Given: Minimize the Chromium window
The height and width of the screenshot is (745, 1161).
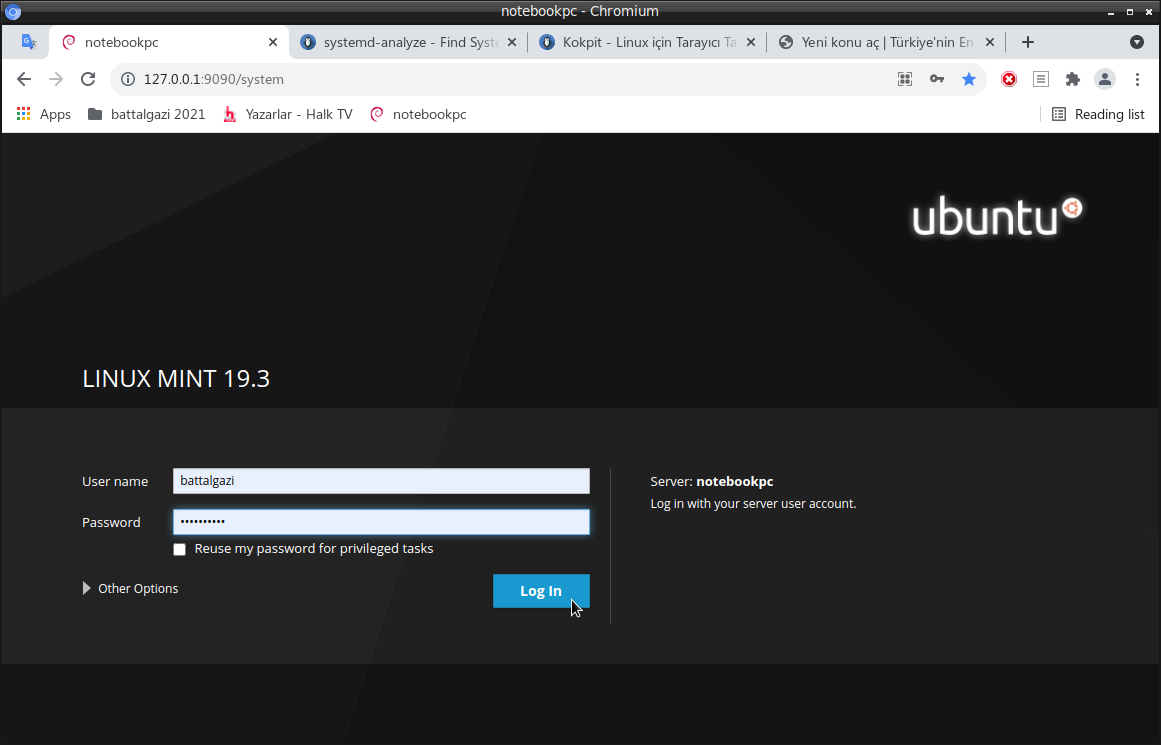Looking at the screenshot, I should 1111,12.
